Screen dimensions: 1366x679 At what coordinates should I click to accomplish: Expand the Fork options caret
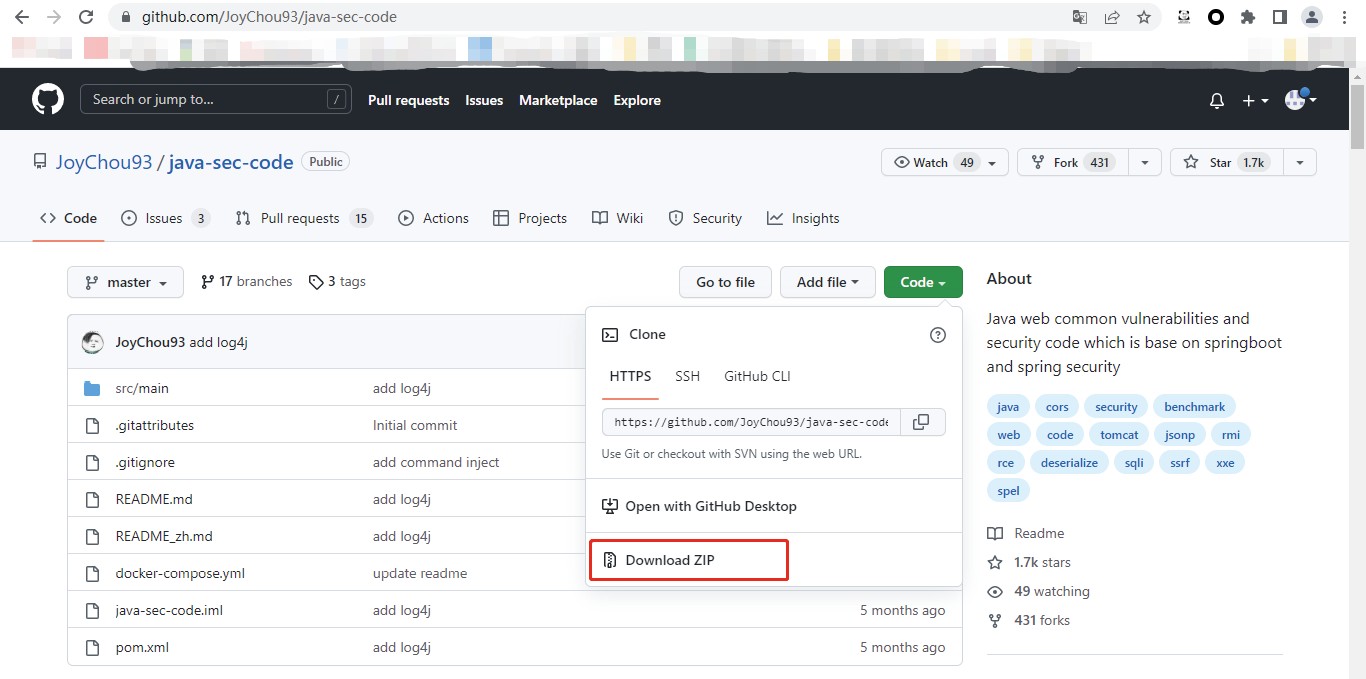[1144, 162]
